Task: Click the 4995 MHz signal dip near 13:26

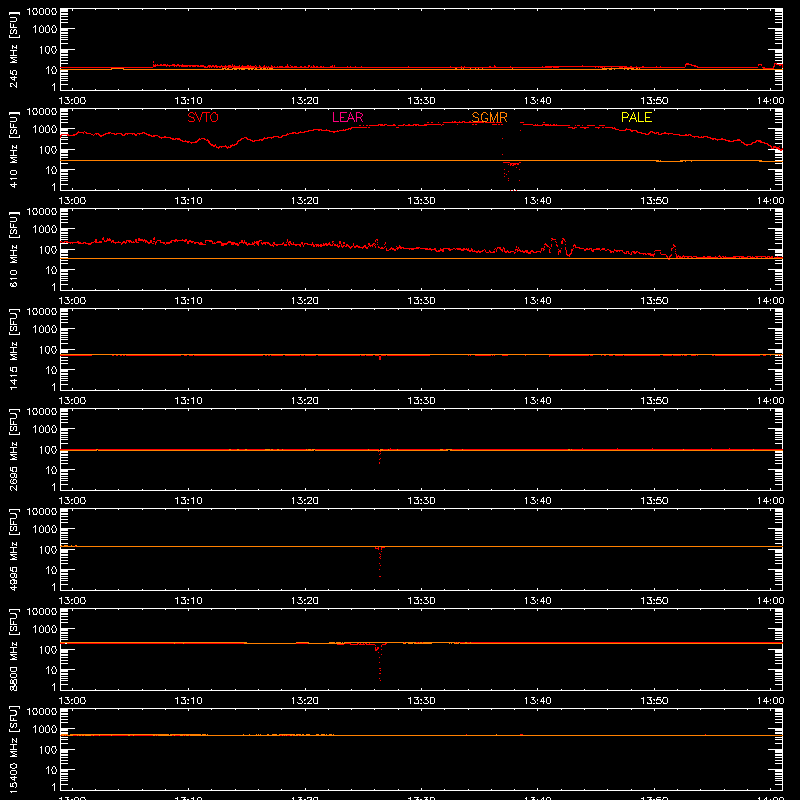Action: [380, 561]
